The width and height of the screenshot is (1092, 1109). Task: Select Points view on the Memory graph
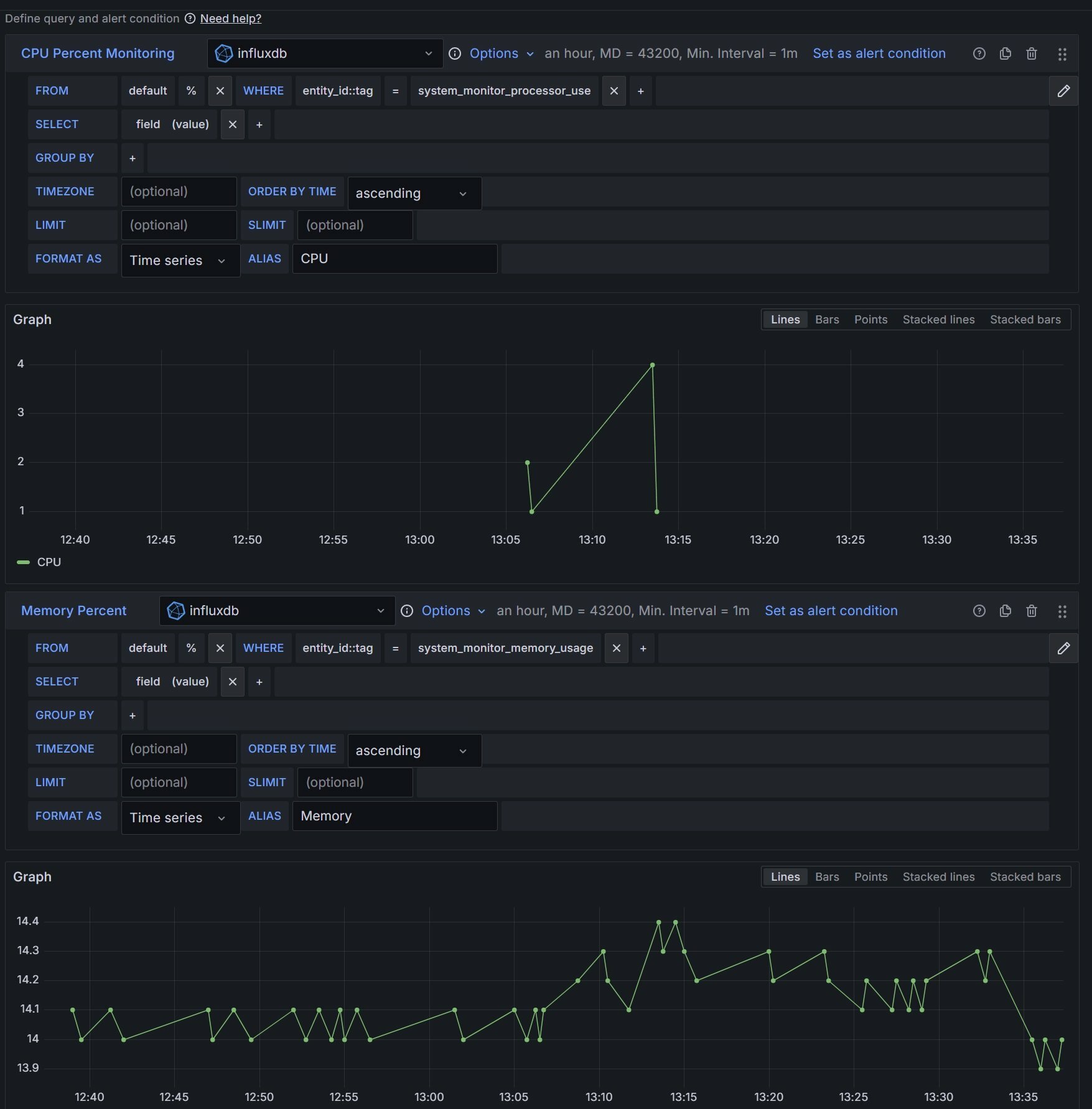870,877
